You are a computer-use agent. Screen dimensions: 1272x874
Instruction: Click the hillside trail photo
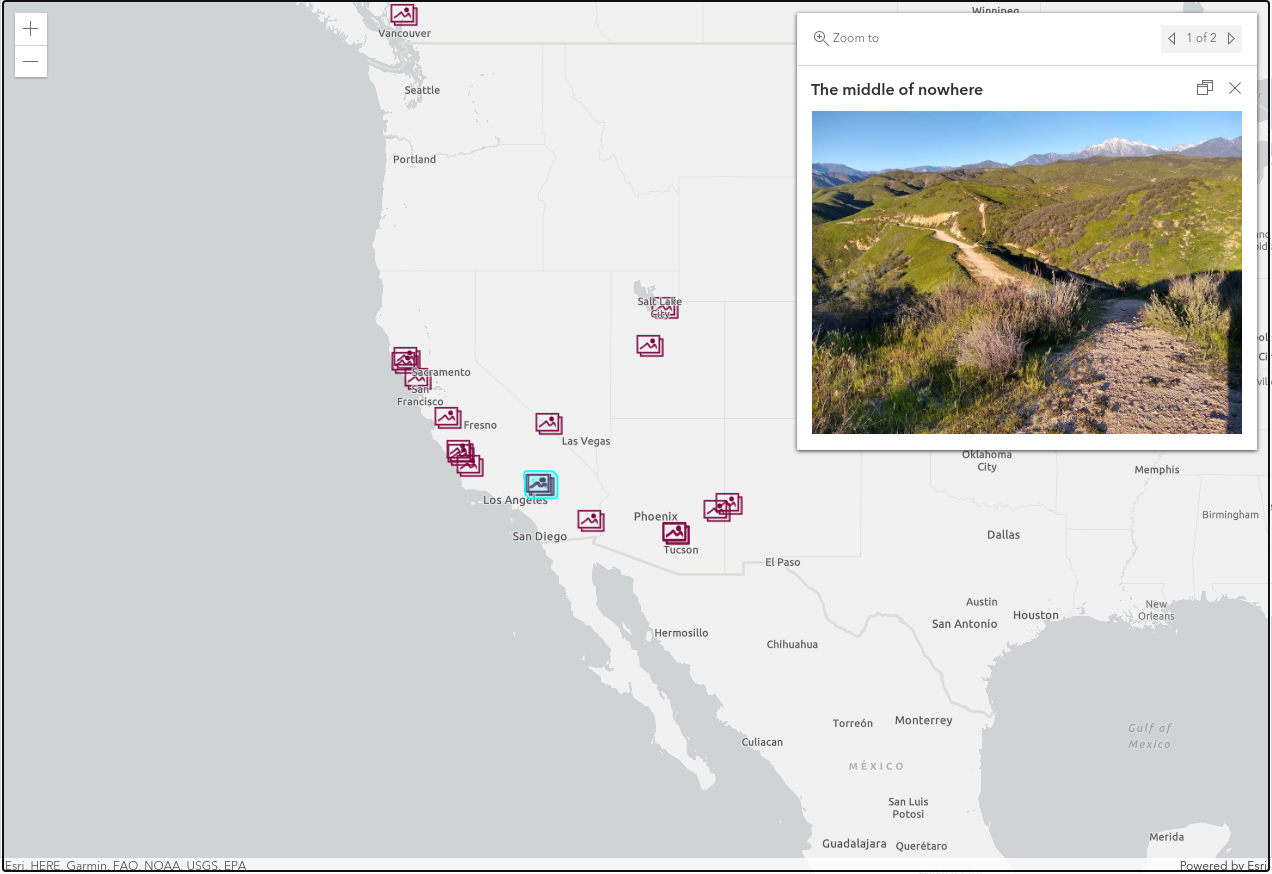coord(1026,272)
